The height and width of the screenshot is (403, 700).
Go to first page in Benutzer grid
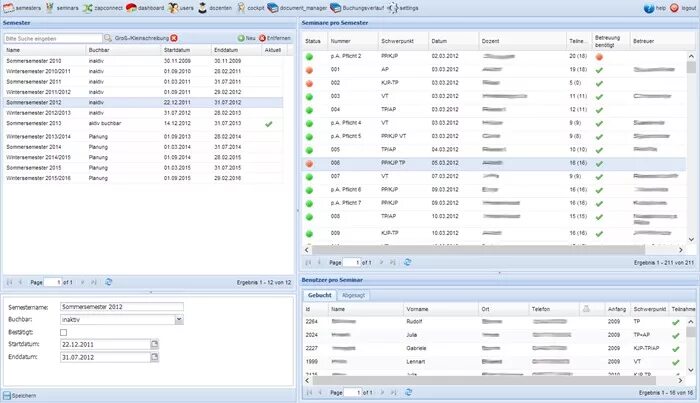click(309, 392)
